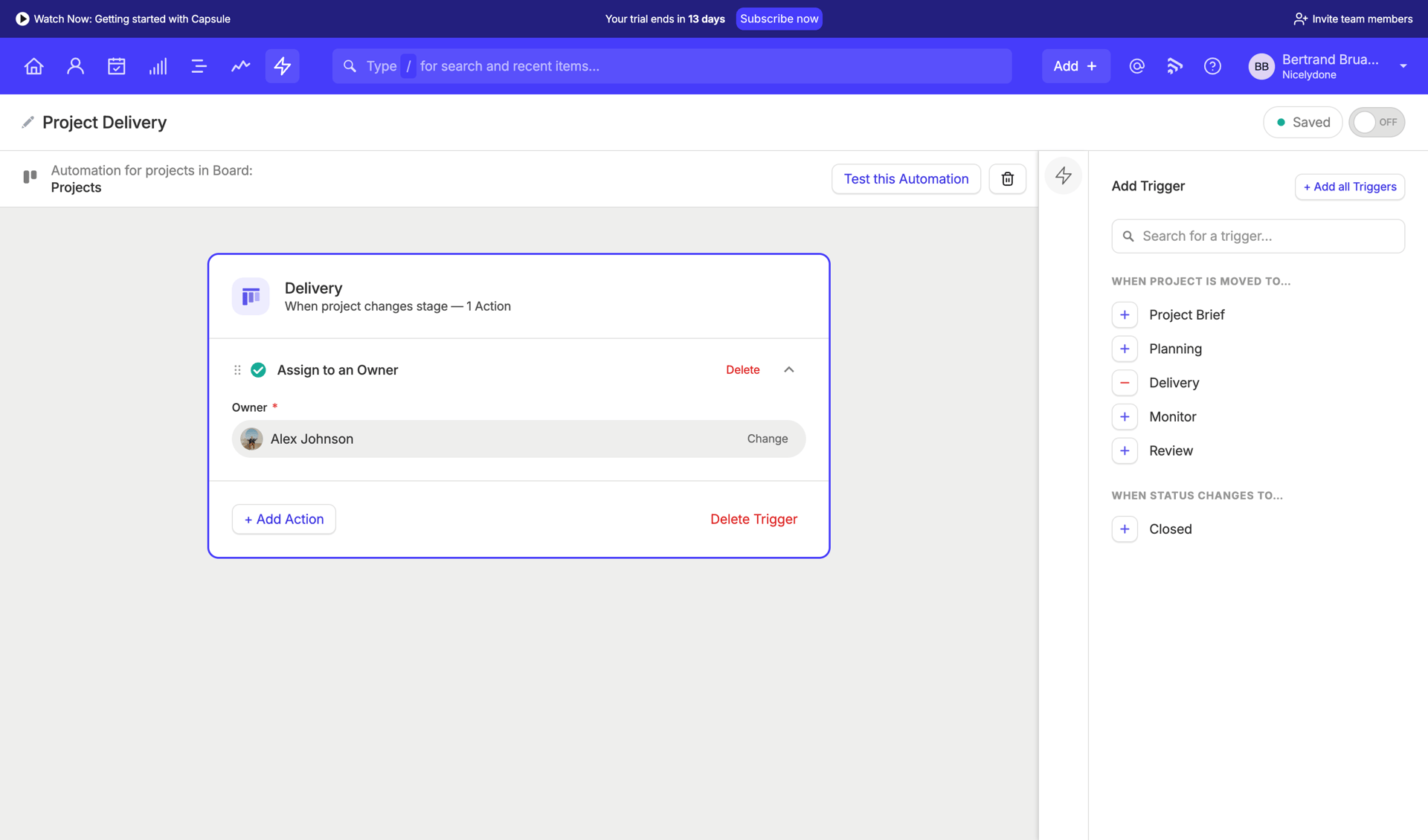Remove the Delivery trigger using the minus button
Screen dimensions: 1428x840
(x=1125, y=382)
